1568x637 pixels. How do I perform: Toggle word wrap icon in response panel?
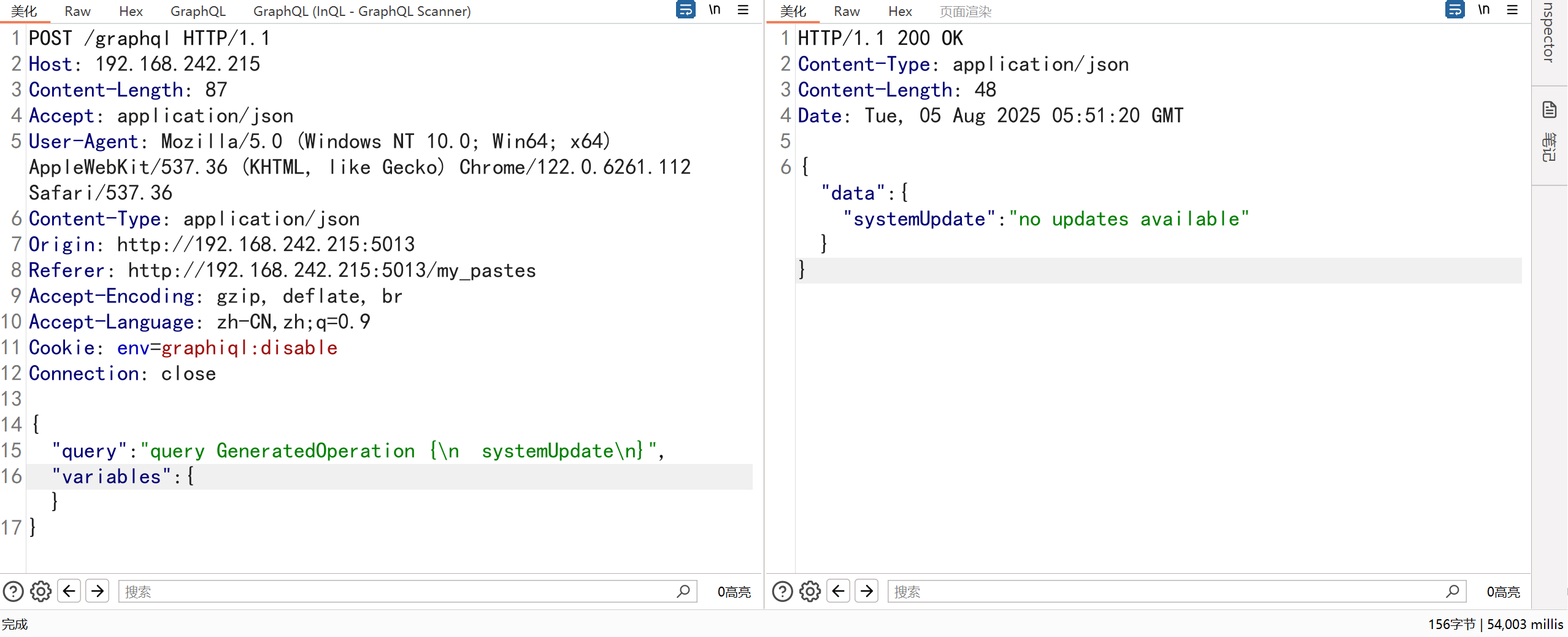coord(1455,10)
